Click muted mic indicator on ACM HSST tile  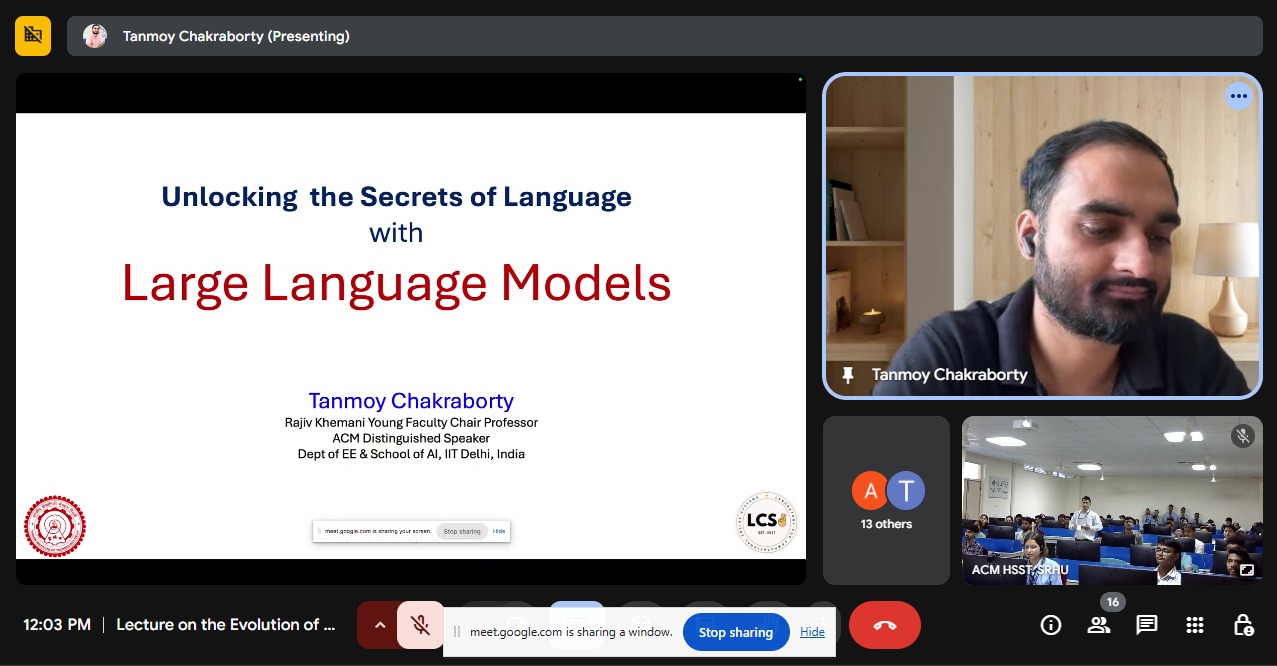pyautogui.click(x=1242, y=435)
